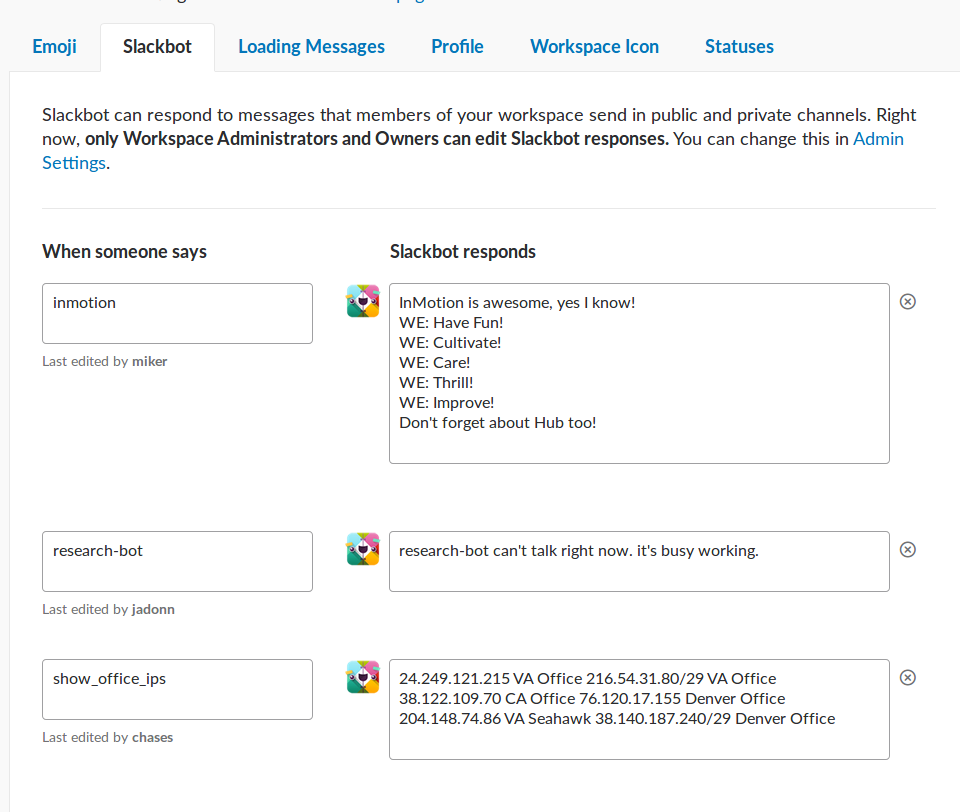Remove the inmotion Slackbot response
This screenshot has height=812, width=960.
click(x=908, y=302)
